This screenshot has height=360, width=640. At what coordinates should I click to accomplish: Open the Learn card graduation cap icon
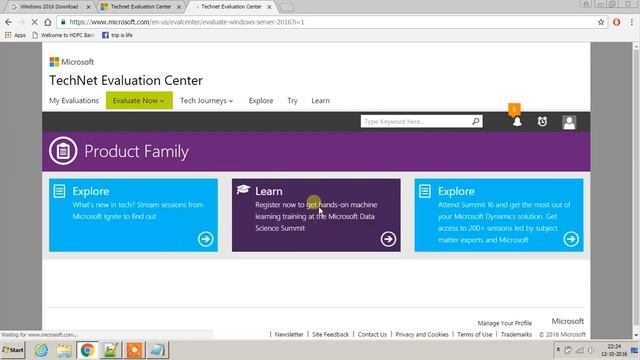(243, 190)
